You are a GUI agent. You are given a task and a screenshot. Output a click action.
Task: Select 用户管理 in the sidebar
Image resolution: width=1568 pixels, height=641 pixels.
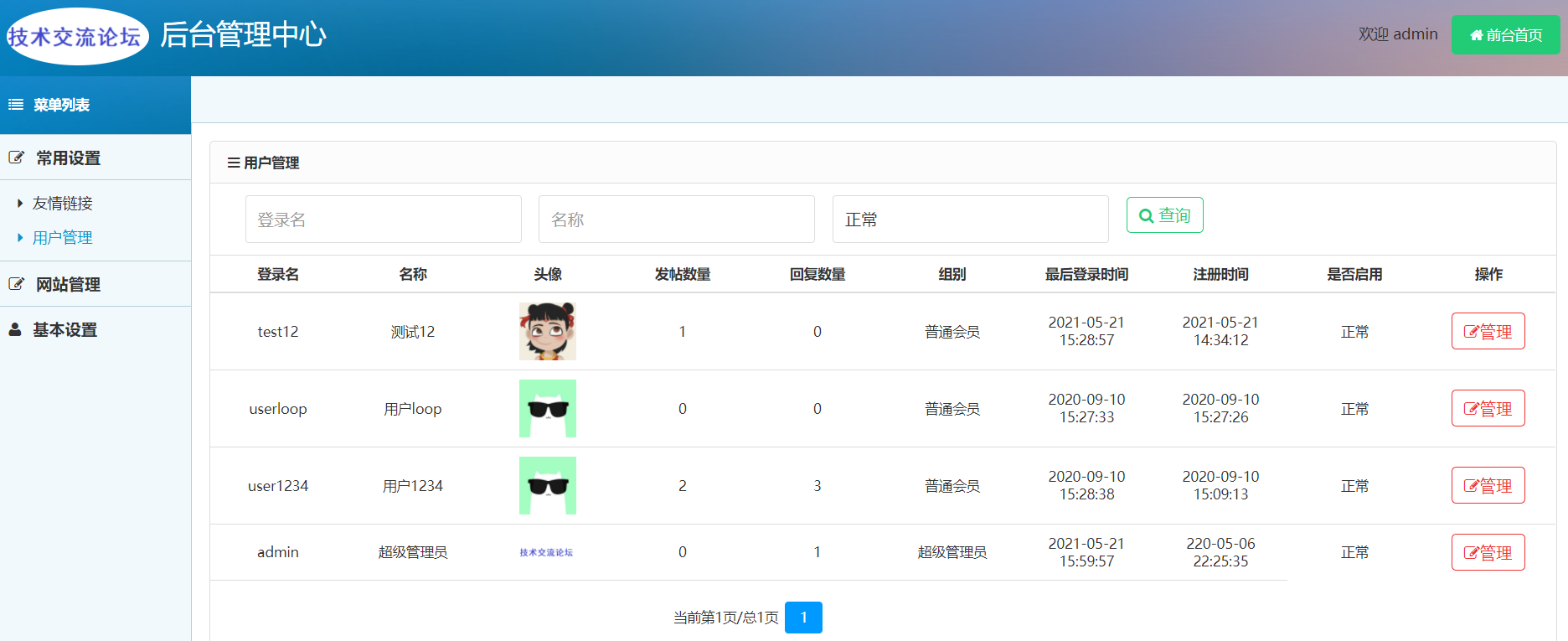tap(63, 238)
